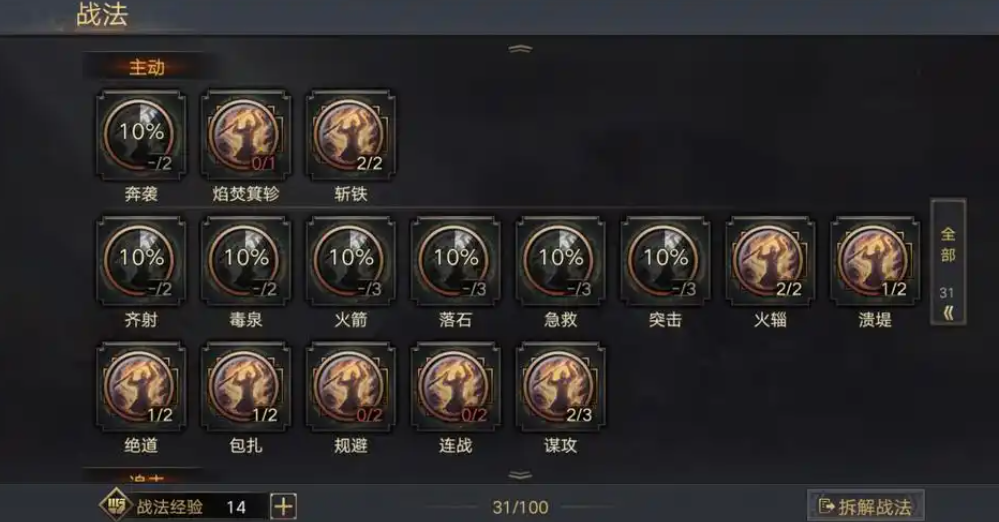Expand the list with bottom chevron
Screen dimensions: 999x522
(x=520, y=474)
